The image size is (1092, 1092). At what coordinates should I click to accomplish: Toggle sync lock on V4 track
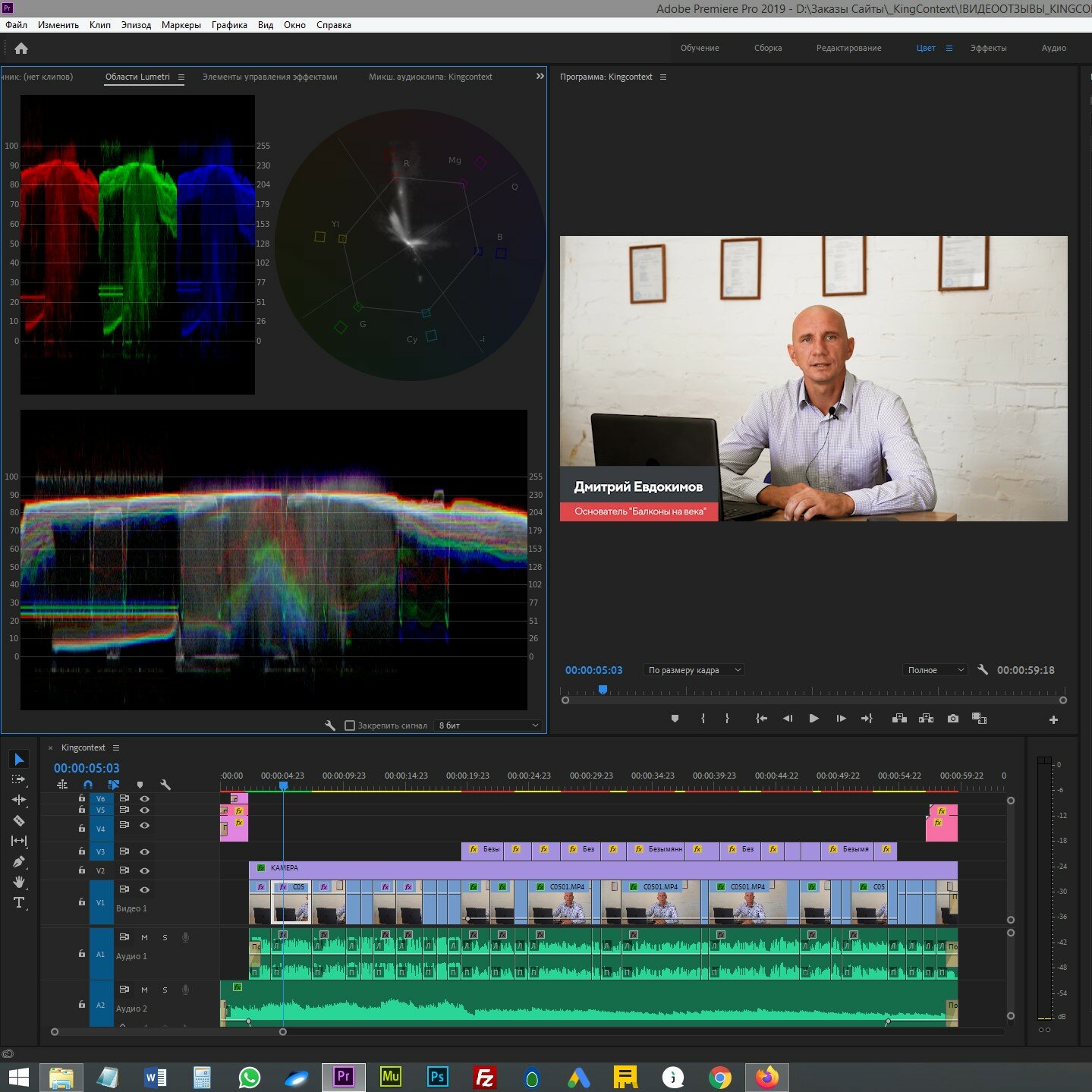124,825
